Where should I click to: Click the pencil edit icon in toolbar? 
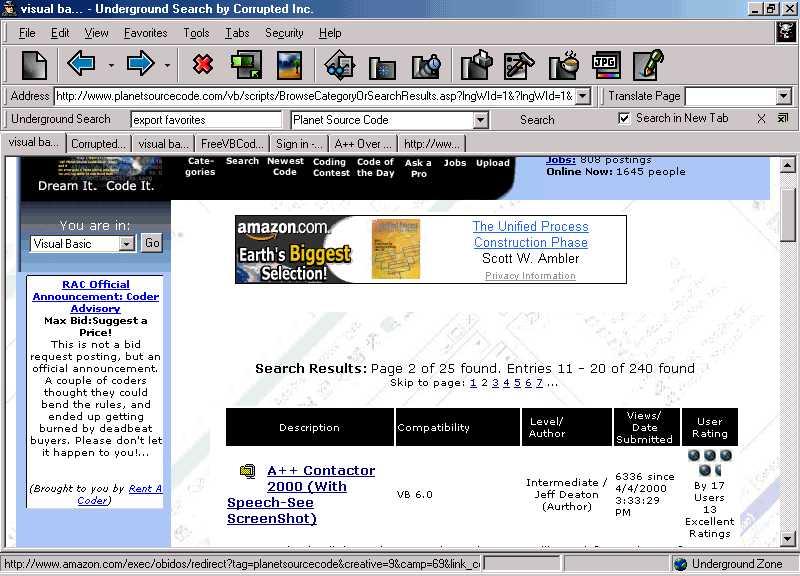coord(648,66)
